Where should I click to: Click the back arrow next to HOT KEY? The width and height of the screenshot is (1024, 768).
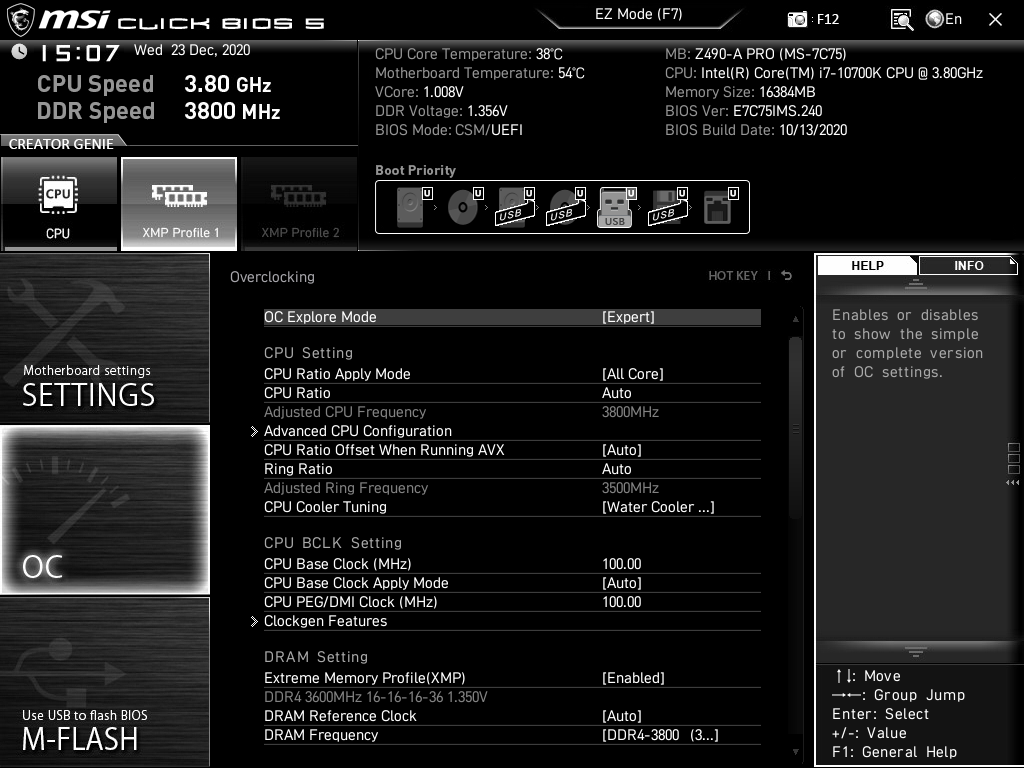[787, 276]
